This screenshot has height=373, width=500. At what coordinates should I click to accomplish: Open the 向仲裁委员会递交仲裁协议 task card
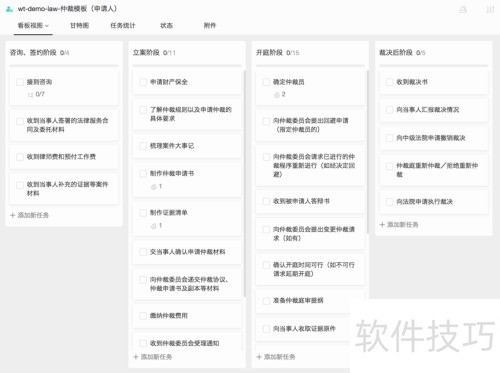[187, 284]
